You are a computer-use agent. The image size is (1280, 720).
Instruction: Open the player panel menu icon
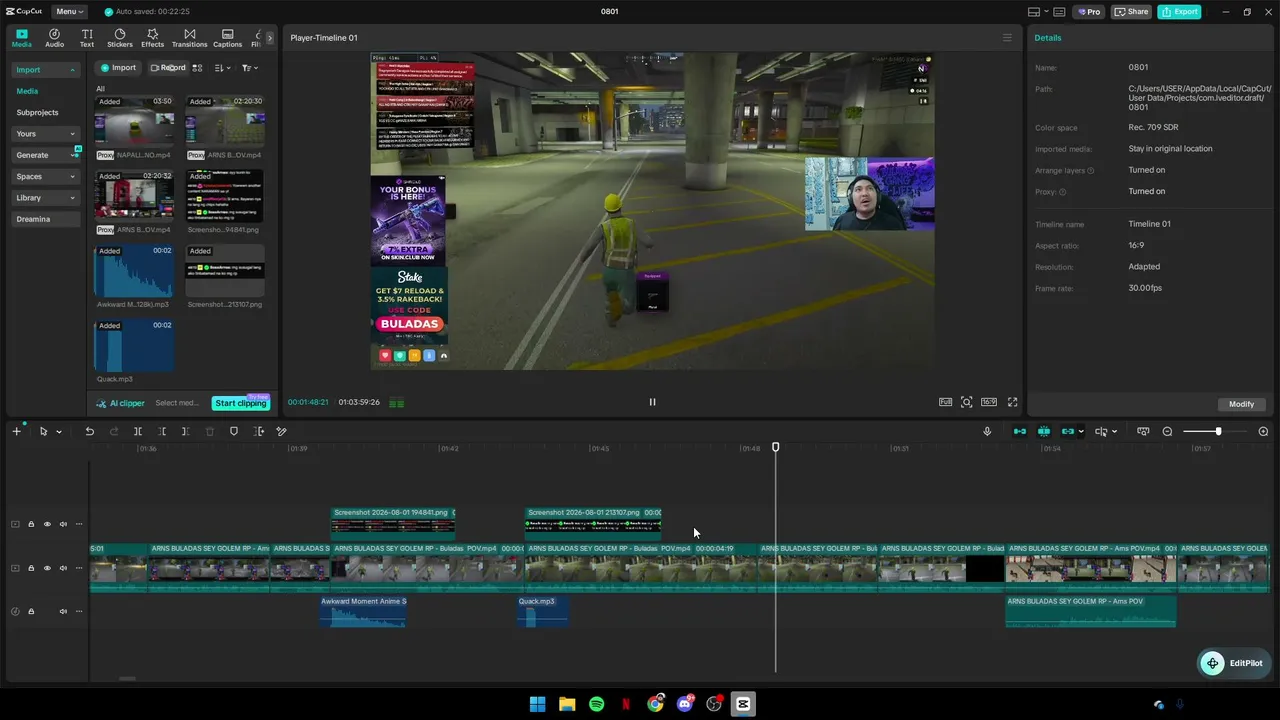tap(1007, 38)
